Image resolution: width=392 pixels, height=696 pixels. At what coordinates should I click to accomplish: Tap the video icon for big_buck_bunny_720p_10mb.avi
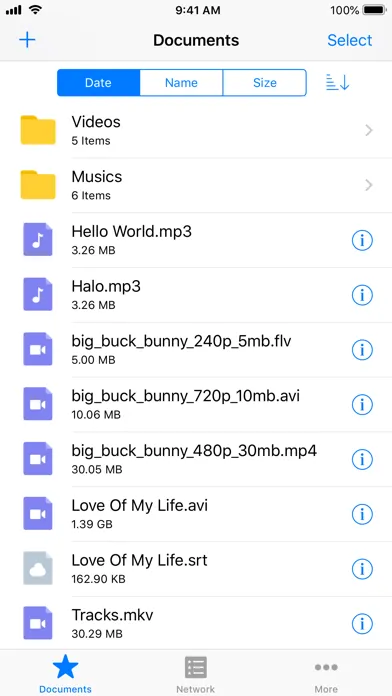38,404
